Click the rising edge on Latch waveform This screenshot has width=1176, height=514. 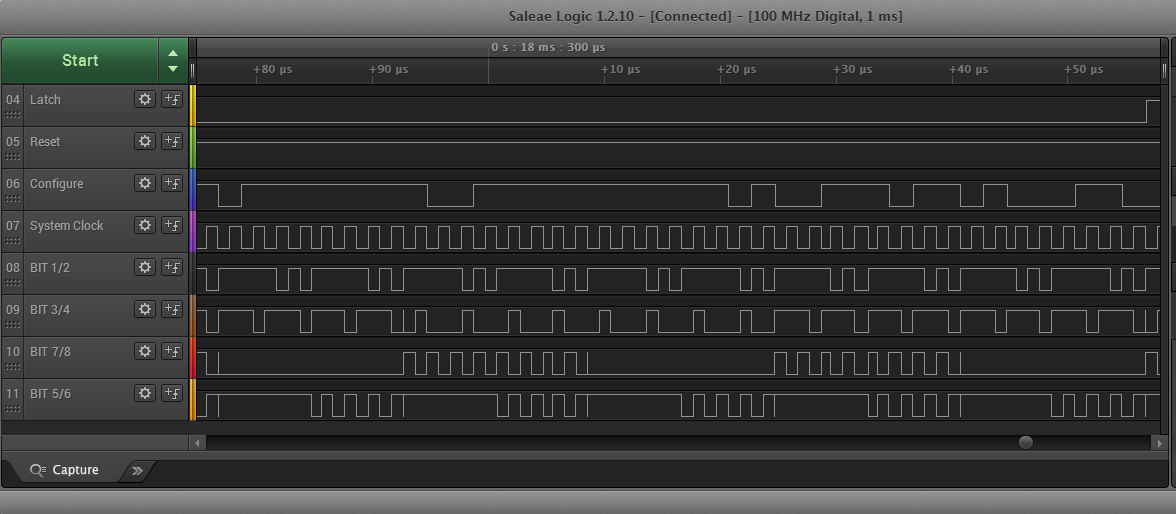(x=1147, y=111)
